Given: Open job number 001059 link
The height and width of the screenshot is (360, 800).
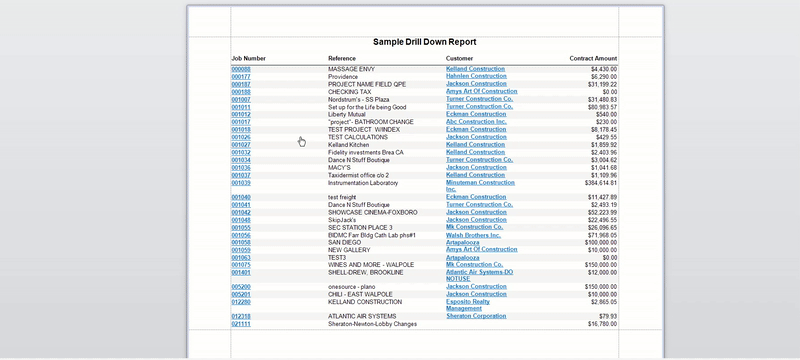Looking at the screenshot, I should coord(241,251).
